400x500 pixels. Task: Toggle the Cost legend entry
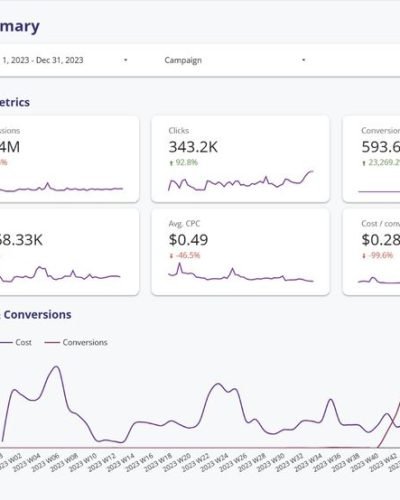click(16, 342)
